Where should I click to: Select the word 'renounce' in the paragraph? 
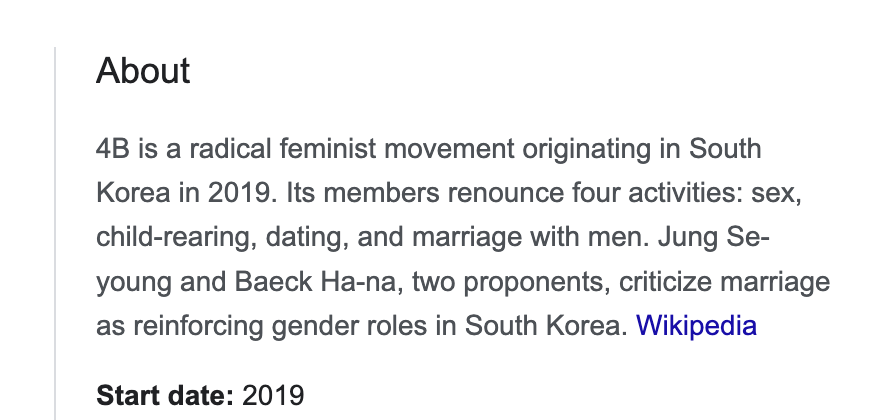point(505,193)
